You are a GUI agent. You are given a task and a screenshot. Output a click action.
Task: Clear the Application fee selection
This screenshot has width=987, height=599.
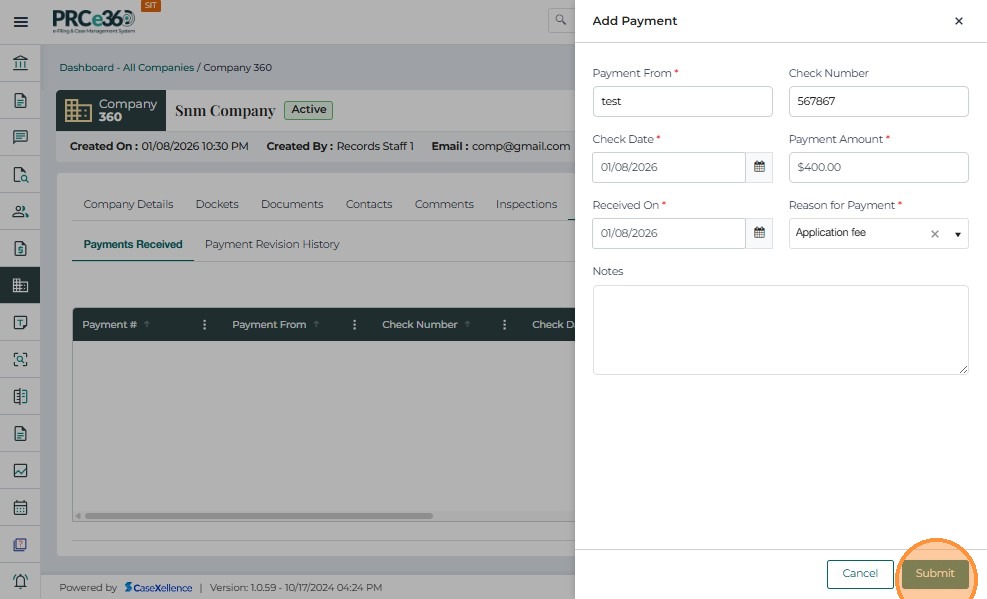click(x=935, y=234)
